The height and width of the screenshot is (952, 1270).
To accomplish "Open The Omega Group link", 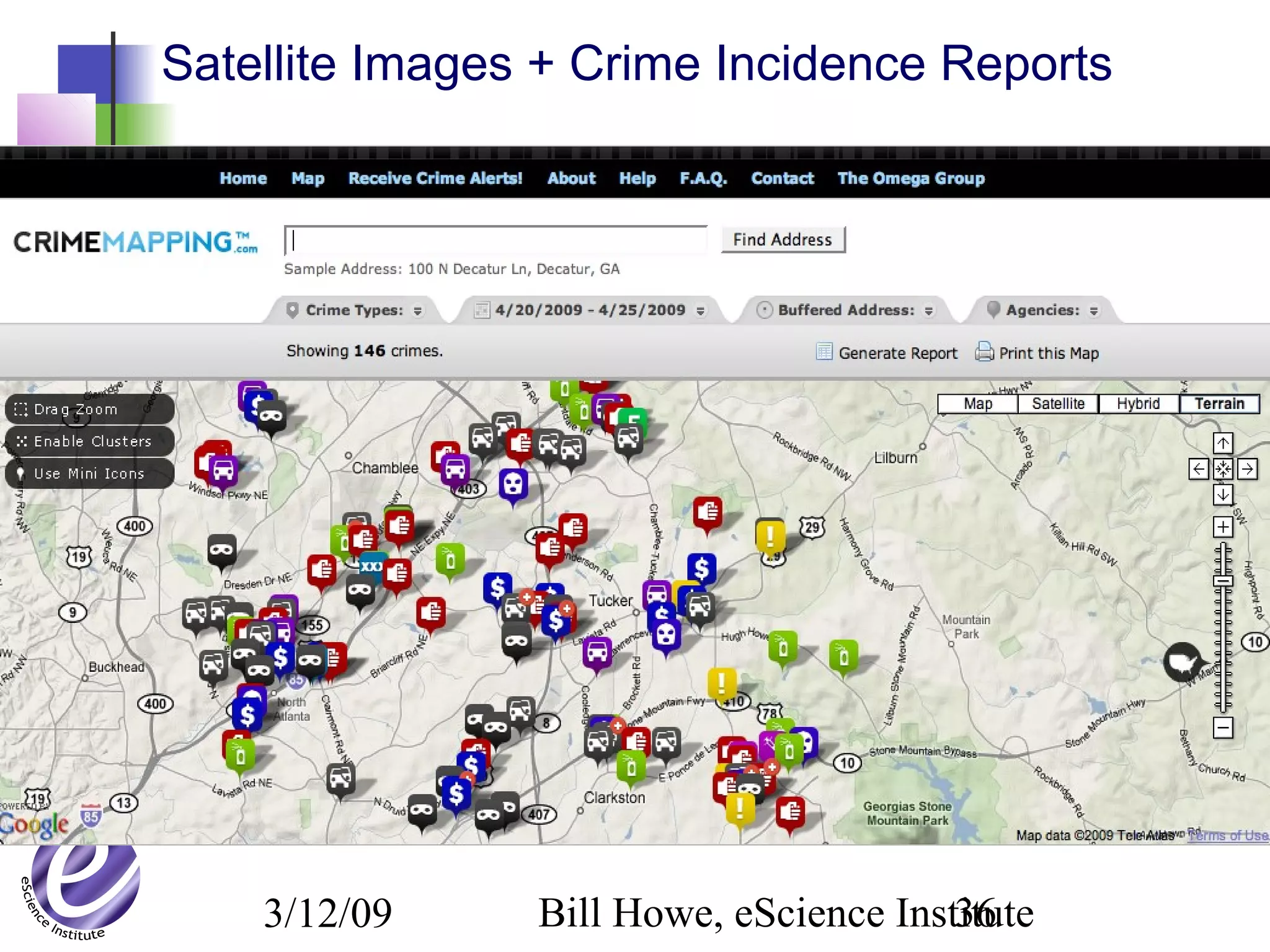I will click(x=911, y=178).
